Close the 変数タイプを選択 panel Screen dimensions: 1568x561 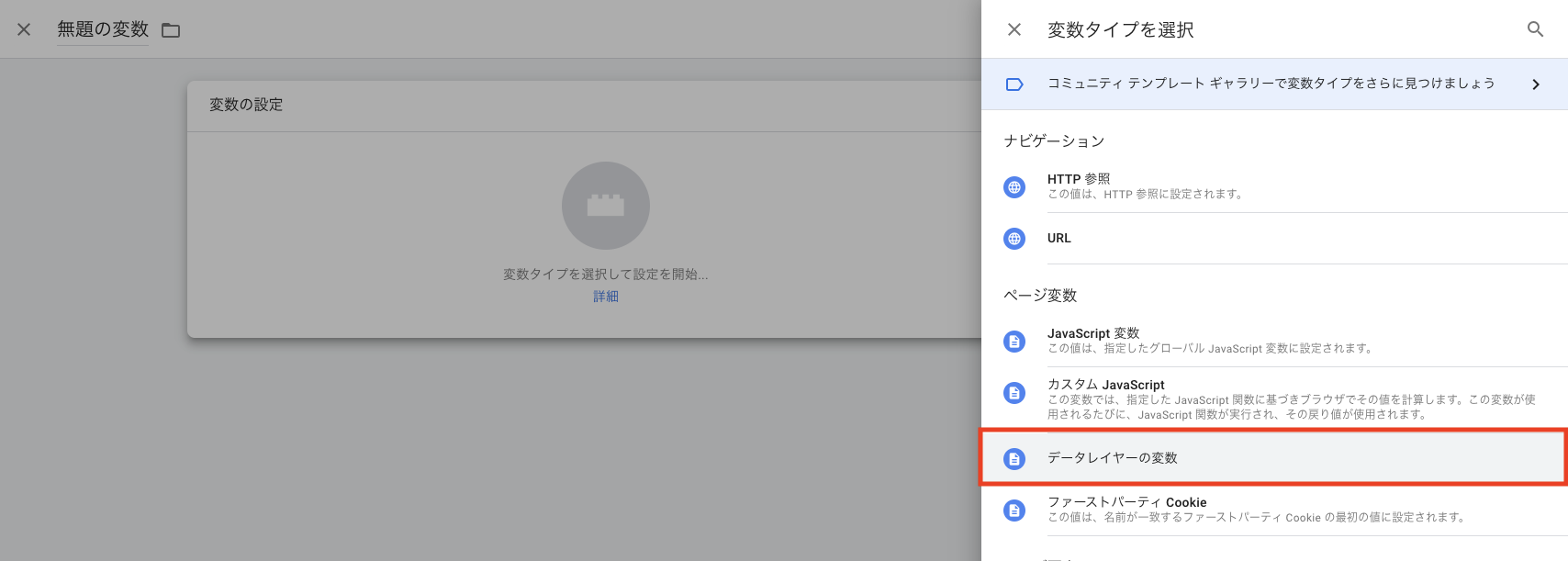(1014, 29)
